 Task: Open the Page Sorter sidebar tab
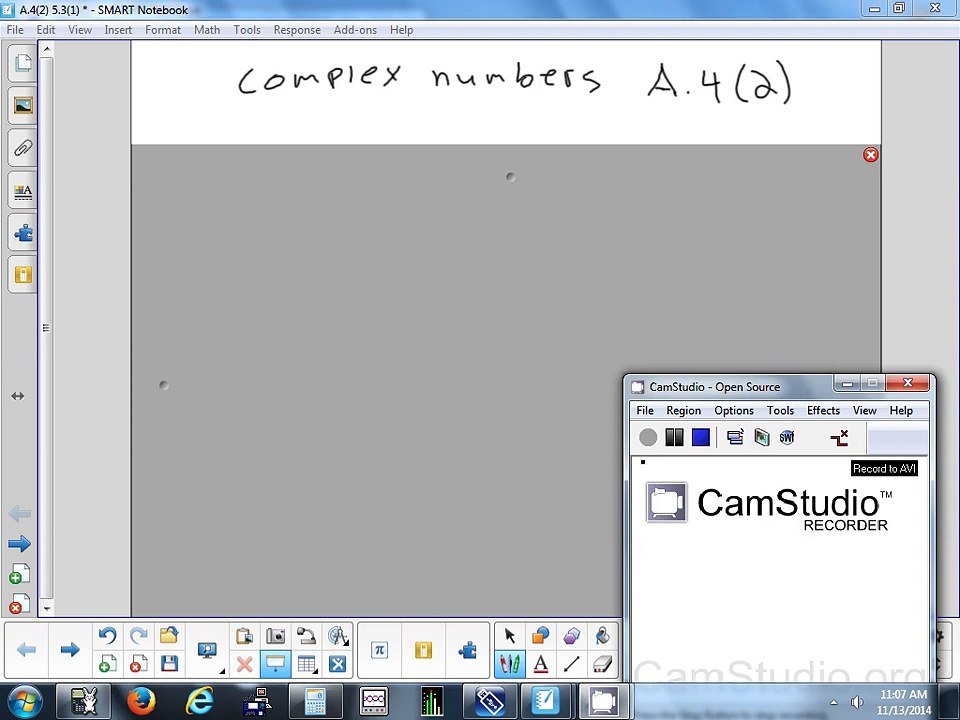(23, 62)
